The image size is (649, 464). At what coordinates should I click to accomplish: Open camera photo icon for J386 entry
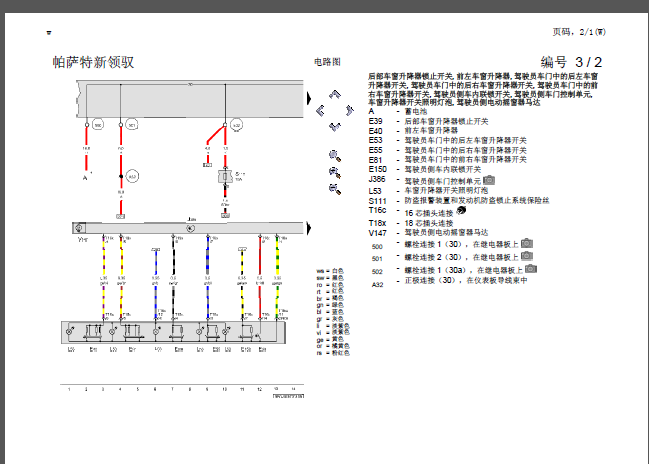click(x=489, y=180)
